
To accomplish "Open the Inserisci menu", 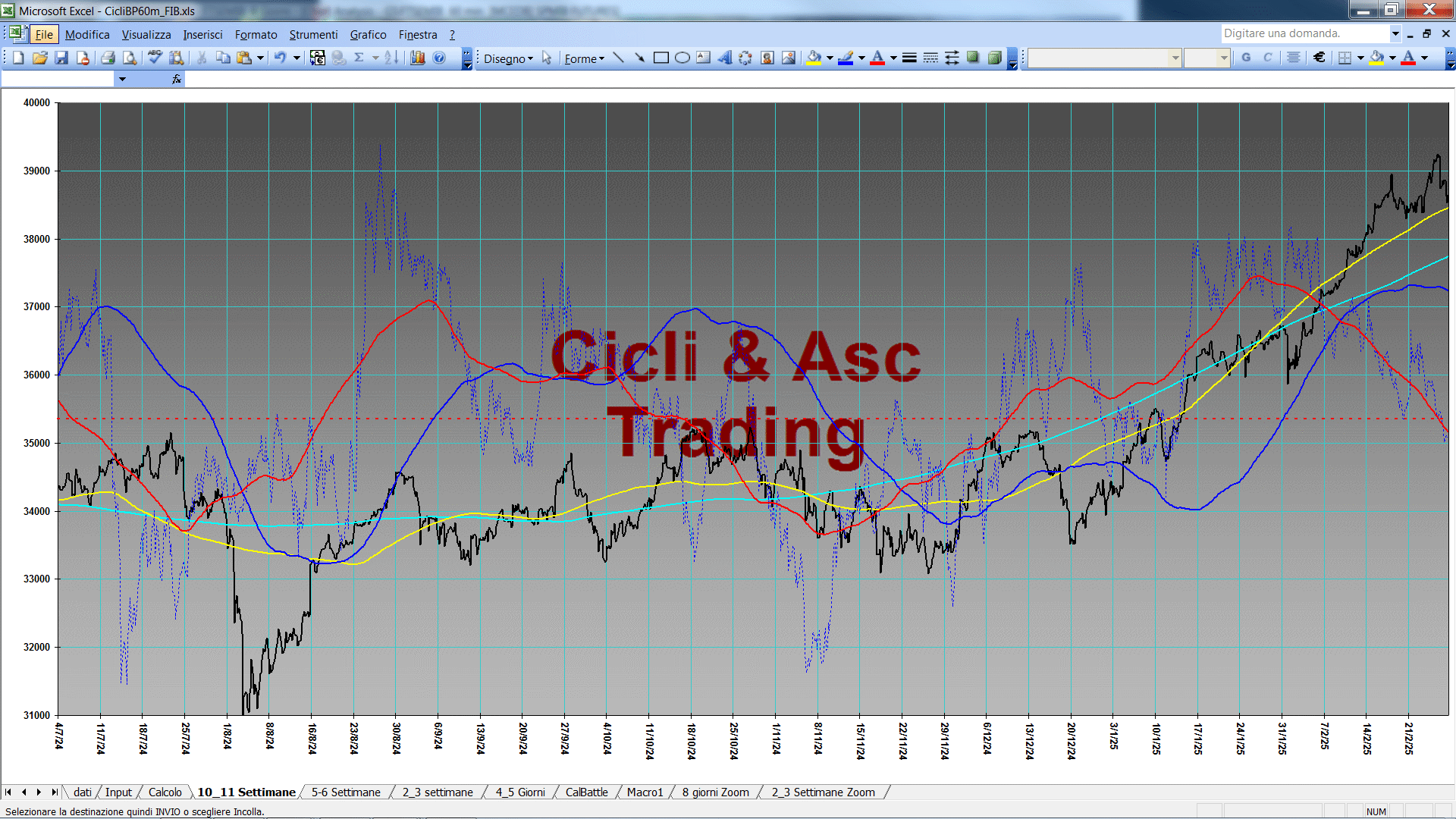I will tap(202, 34).
